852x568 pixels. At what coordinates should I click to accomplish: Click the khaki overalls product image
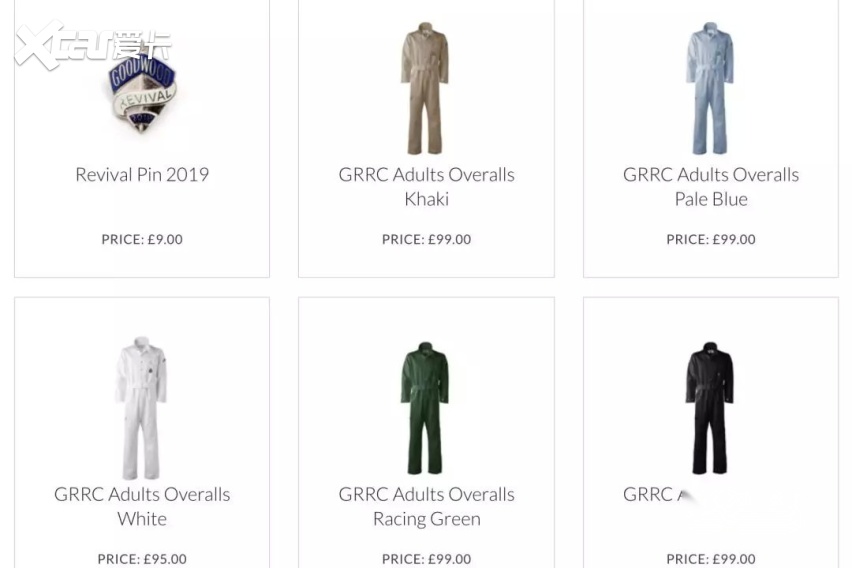(425, 88)
